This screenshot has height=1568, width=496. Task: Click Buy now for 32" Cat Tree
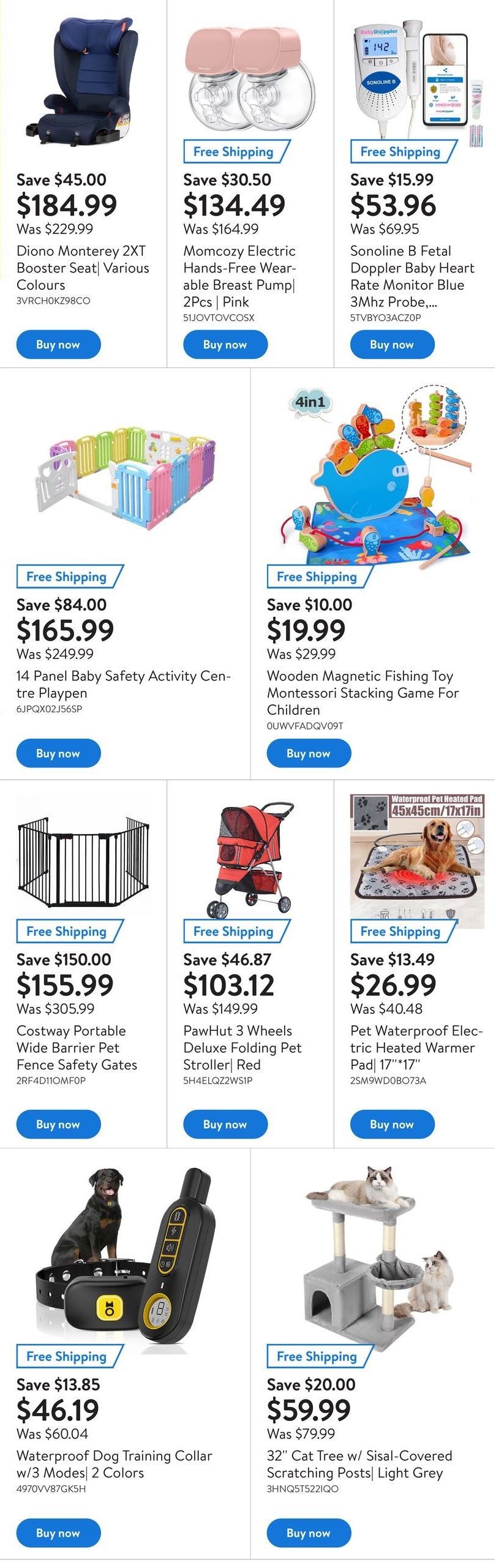coord(309,1532)
